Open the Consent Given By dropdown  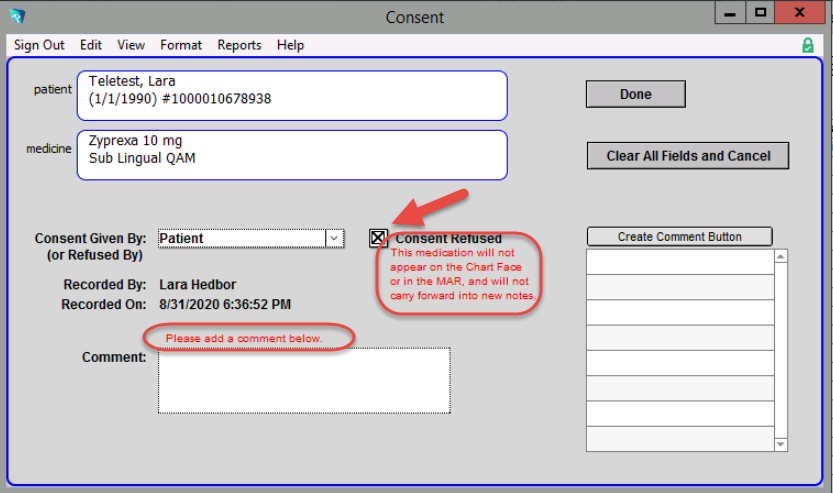[335, 238]
